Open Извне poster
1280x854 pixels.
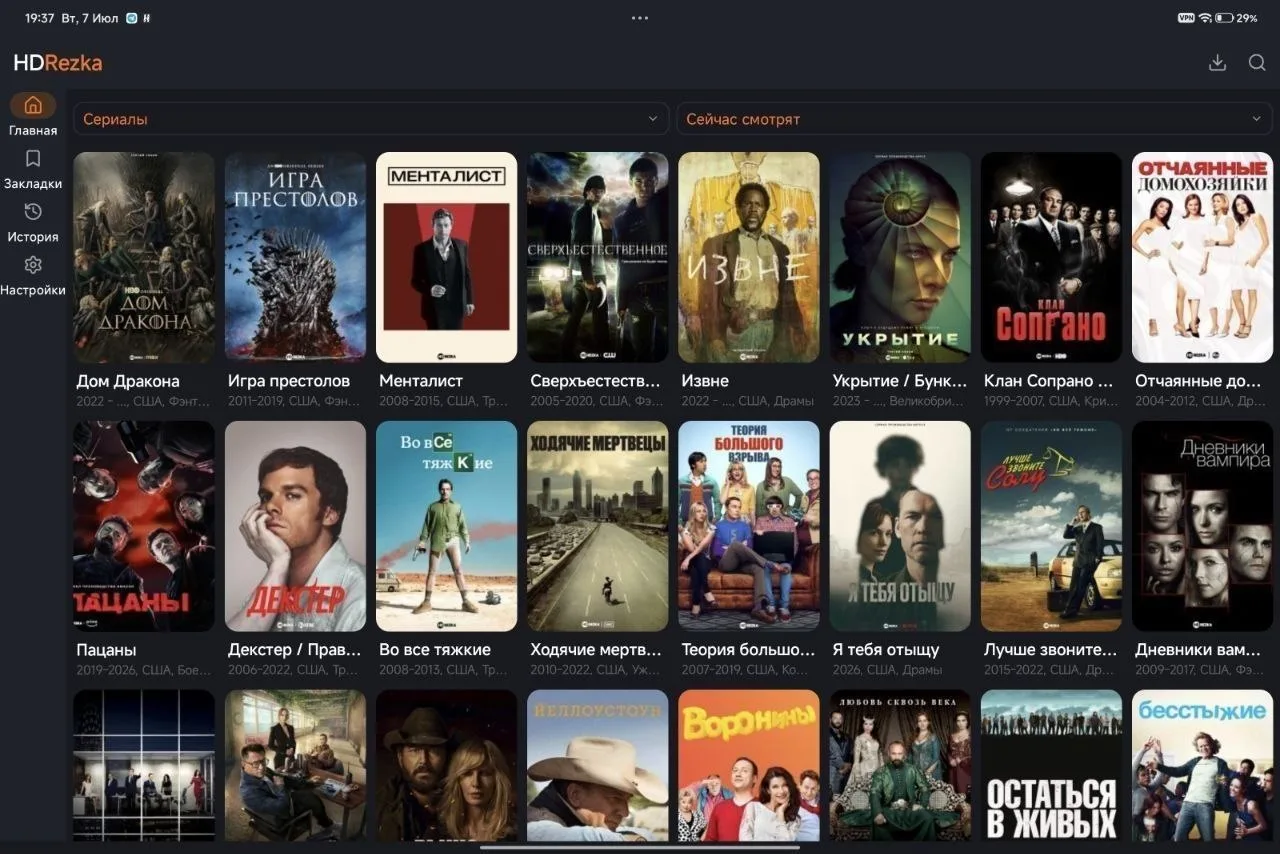(748, 257)
